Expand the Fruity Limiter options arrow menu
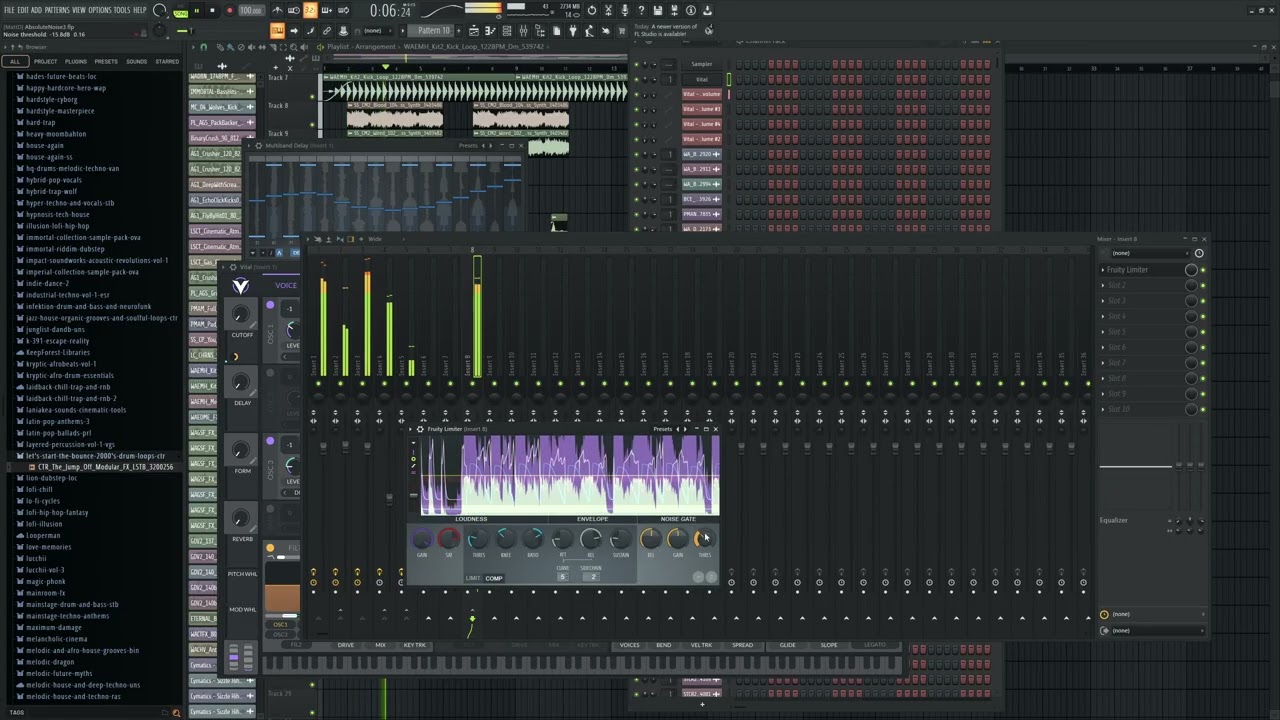Viewport: 1280px width, 720px height. pos(410,429)
